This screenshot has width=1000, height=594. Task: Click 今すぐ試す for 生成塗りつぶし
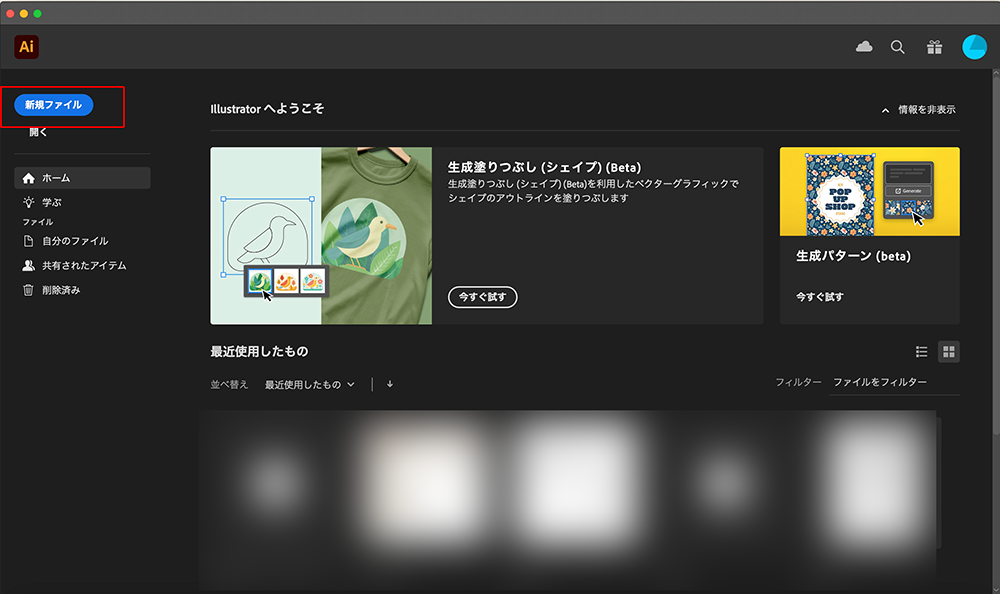tap(483, 297)
